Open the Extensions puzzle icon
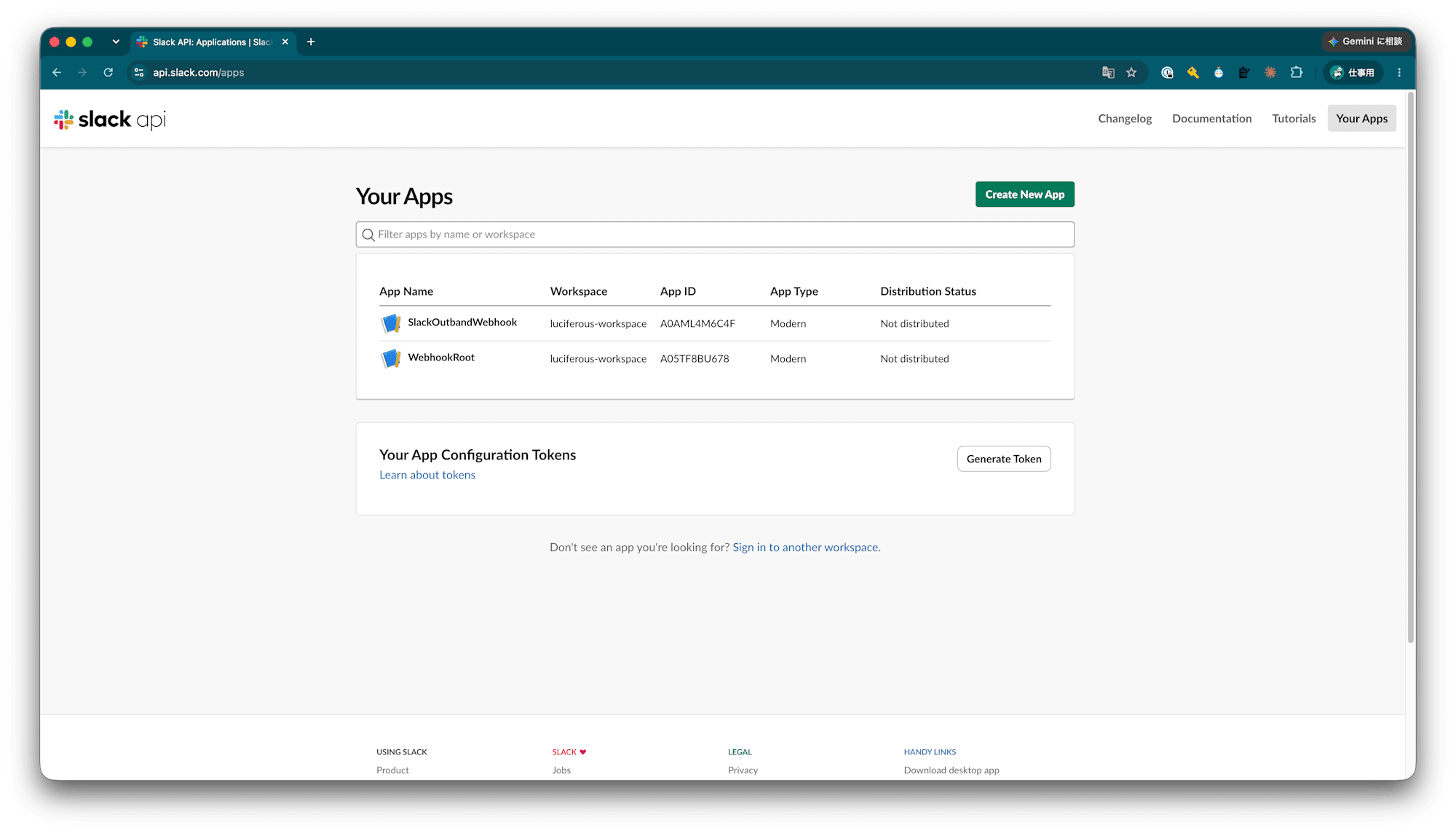Screen dimensions: 1456x833 click(x=1297, y=73)
